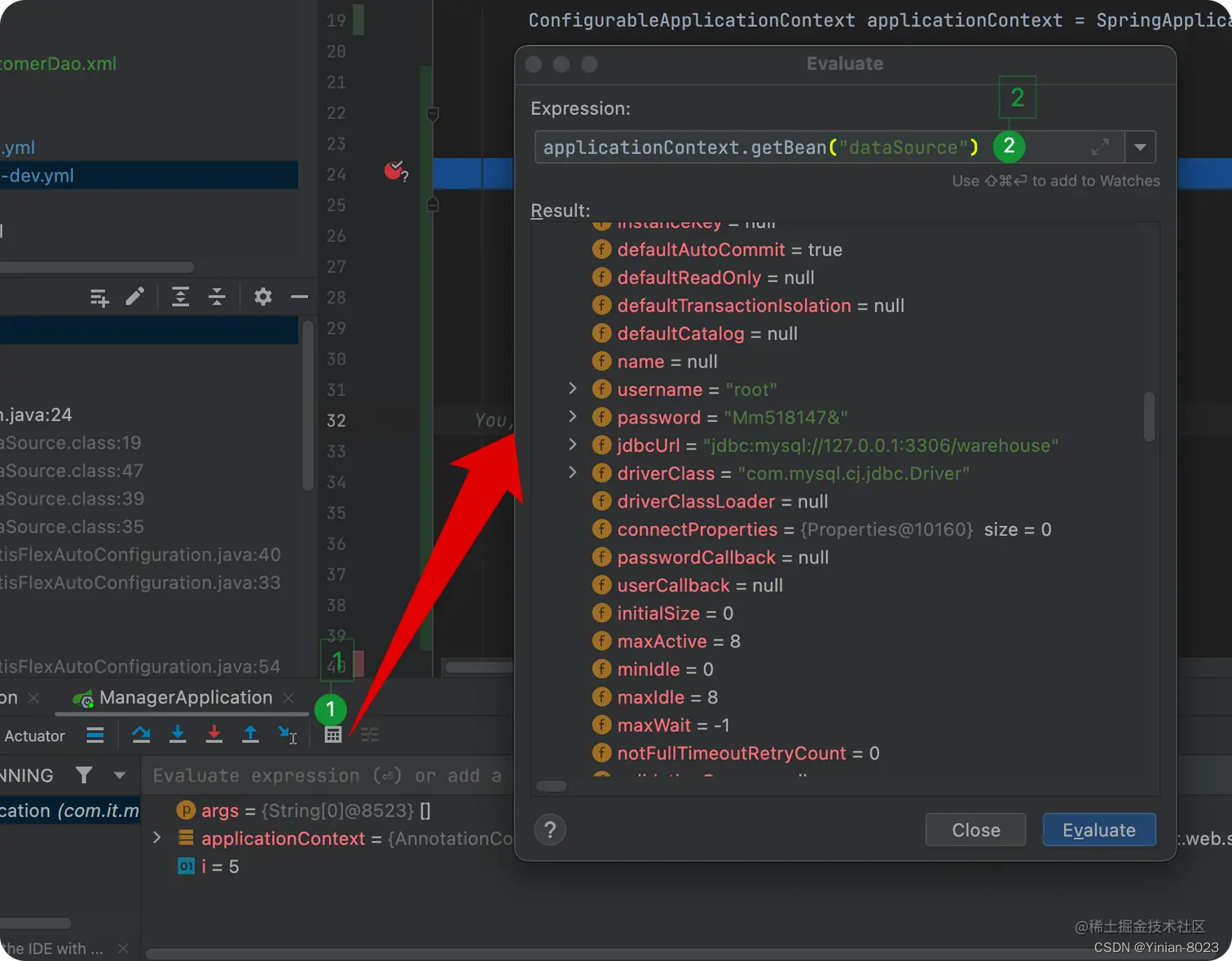Image resolution: width=1232 pixels, height=961 pixels.
Task: Click the applicationContext.getBean expression field
Action: (829, 147)
